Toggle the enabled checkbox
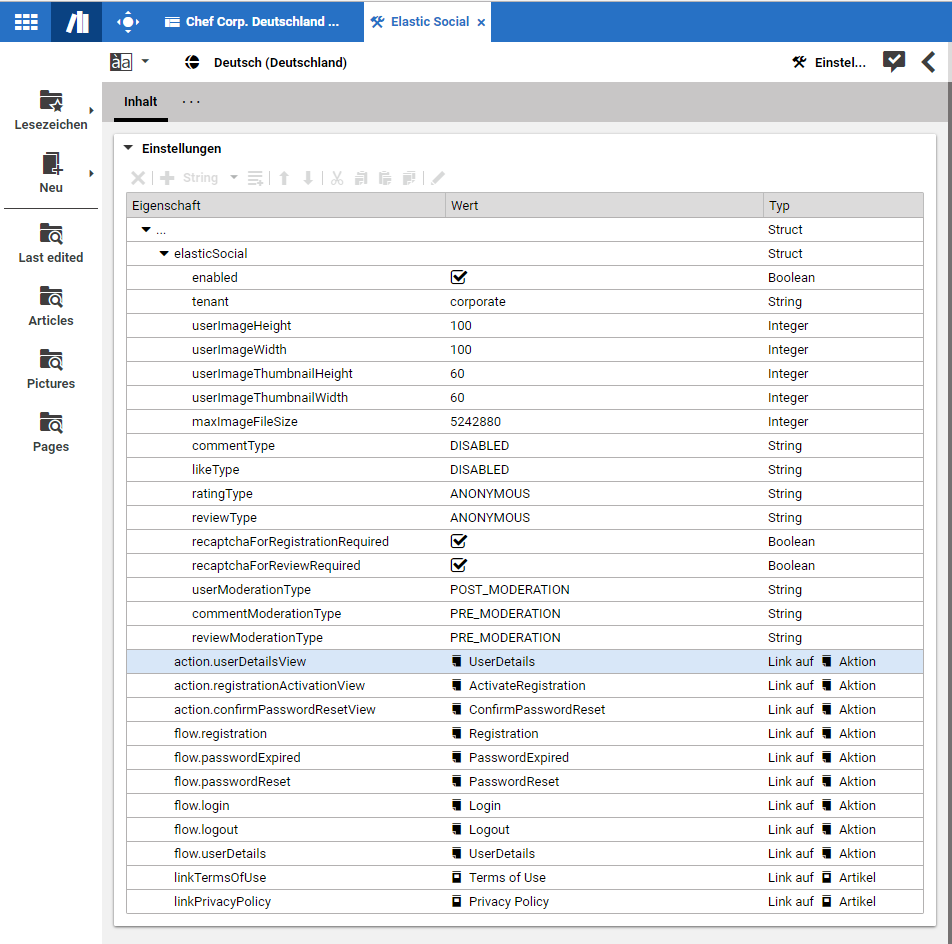The width and height of the screenshot is (952, 944). [x=459, y=278]
